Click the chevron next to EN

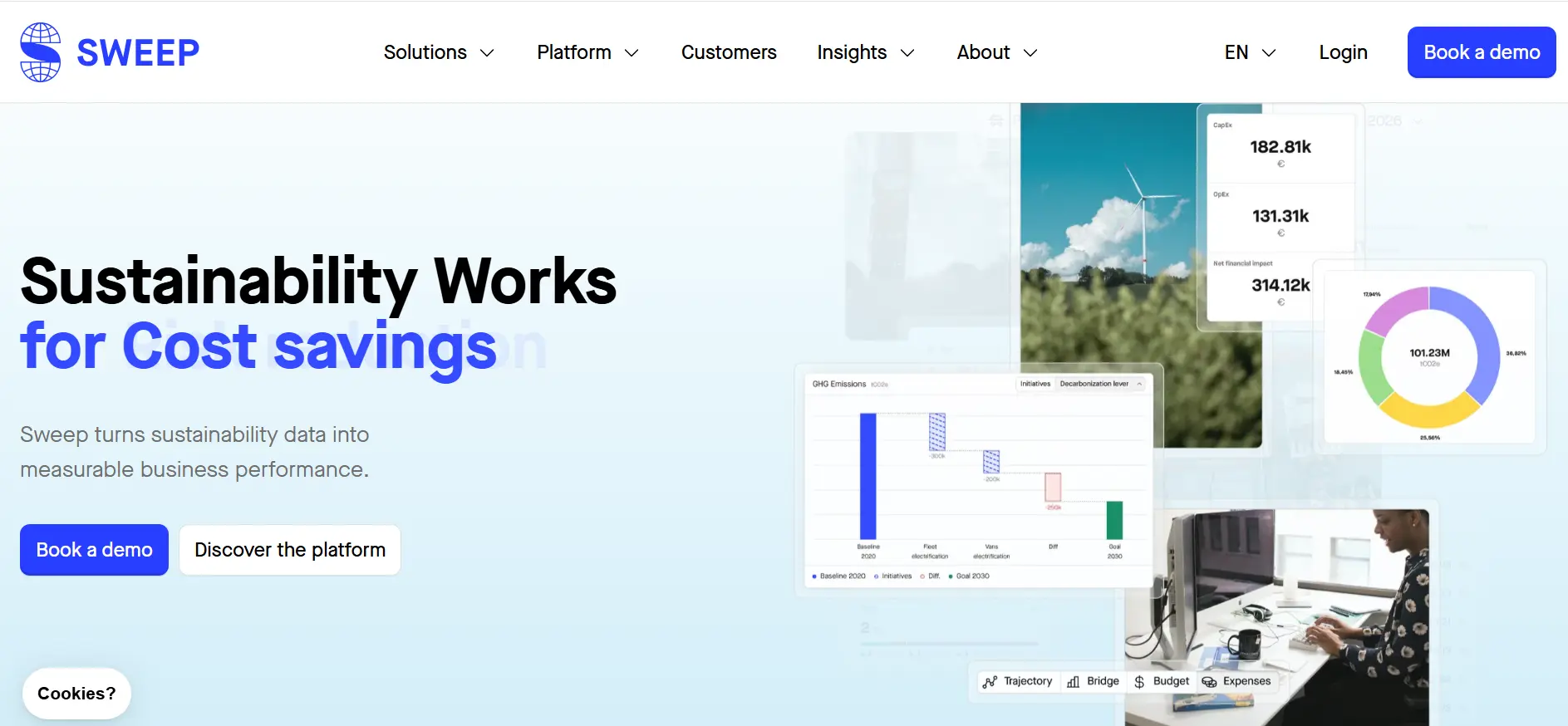click(x=1269, y=53)
